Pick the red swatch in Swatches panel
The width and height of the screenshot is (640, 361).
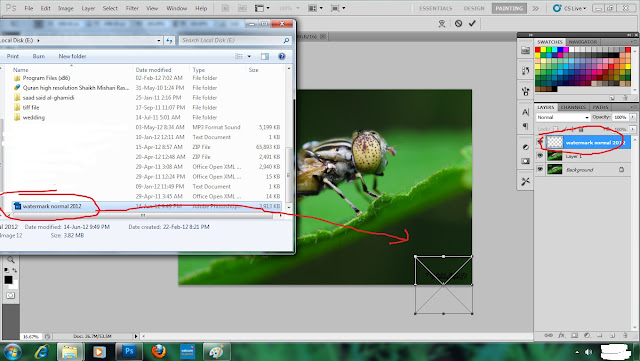pyautogui.click(x=538, y=50)
